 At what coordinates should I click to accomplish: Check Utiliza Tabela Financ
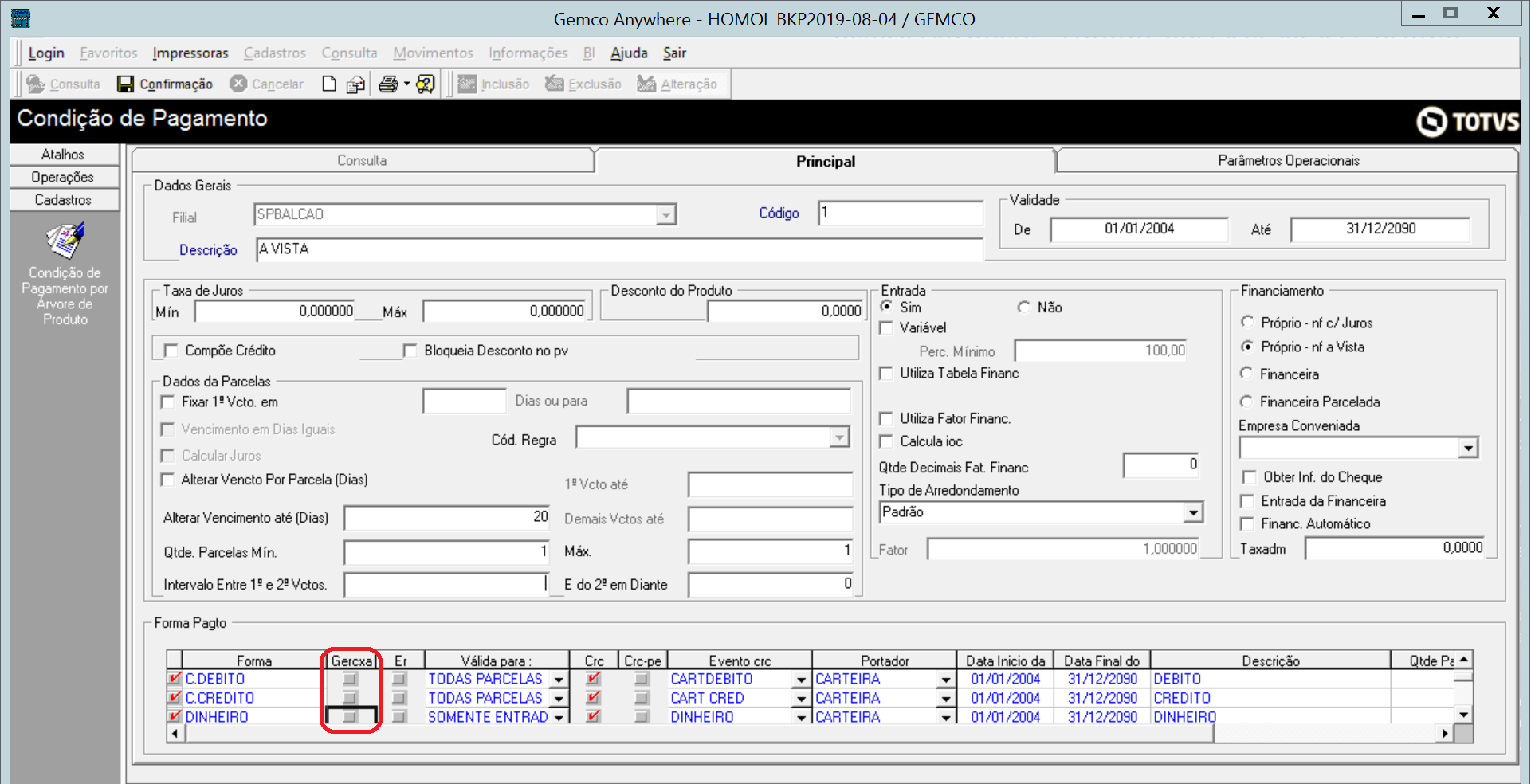tap(885, 373)
